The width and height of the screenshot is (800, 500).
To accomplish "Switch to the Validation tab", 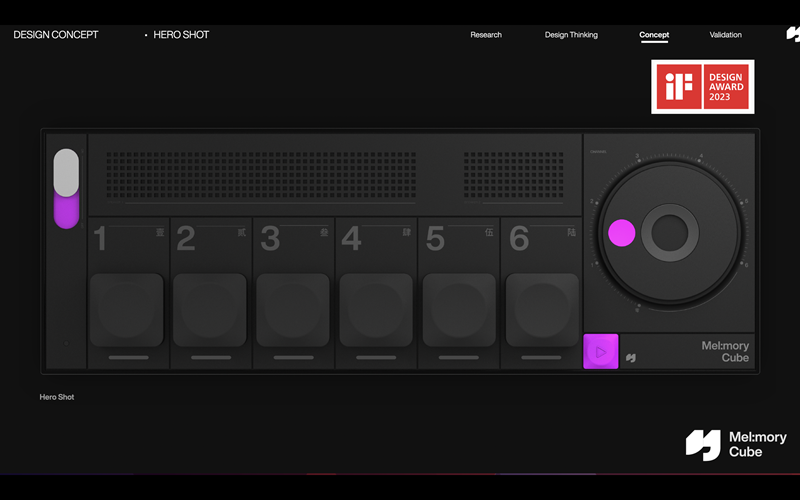I will 725,35.
